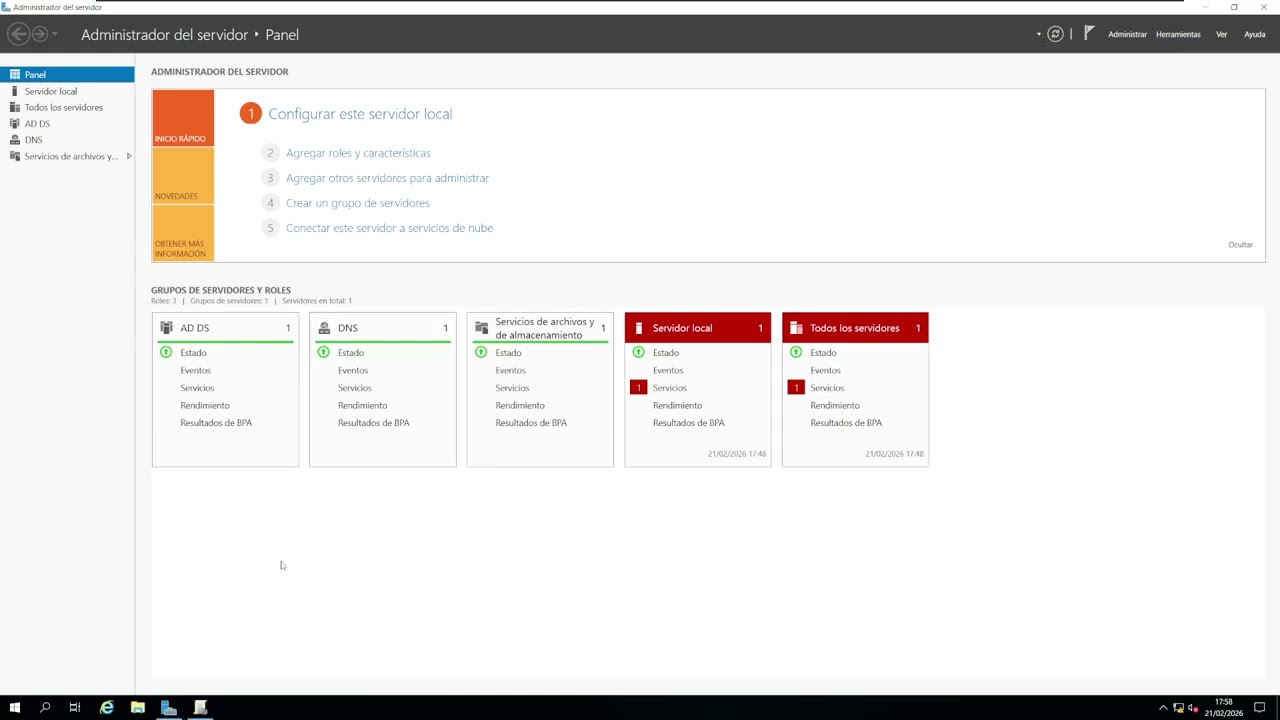Click the forward navigation arrow in the header
The image size is (1280, 720).
(x=40, y=34)
